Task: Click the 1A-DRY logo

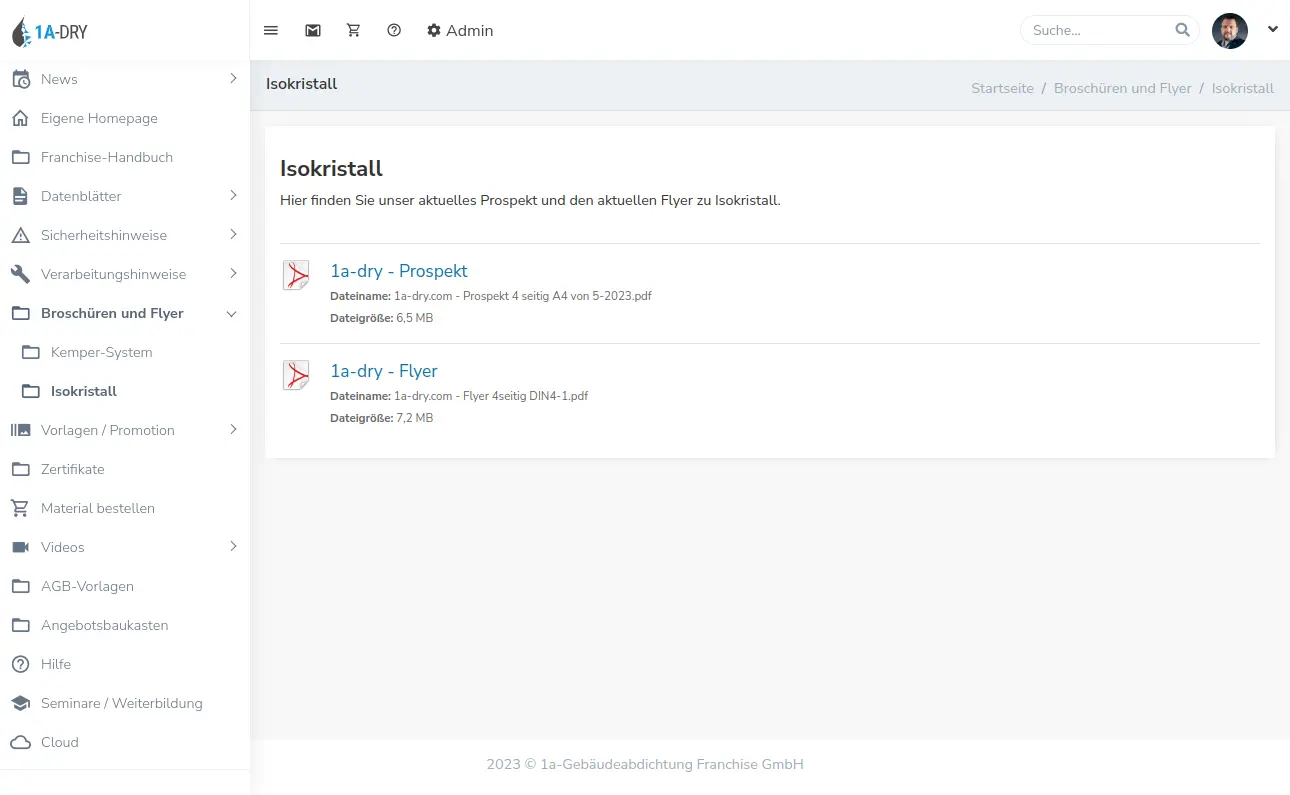Action: 50,32
